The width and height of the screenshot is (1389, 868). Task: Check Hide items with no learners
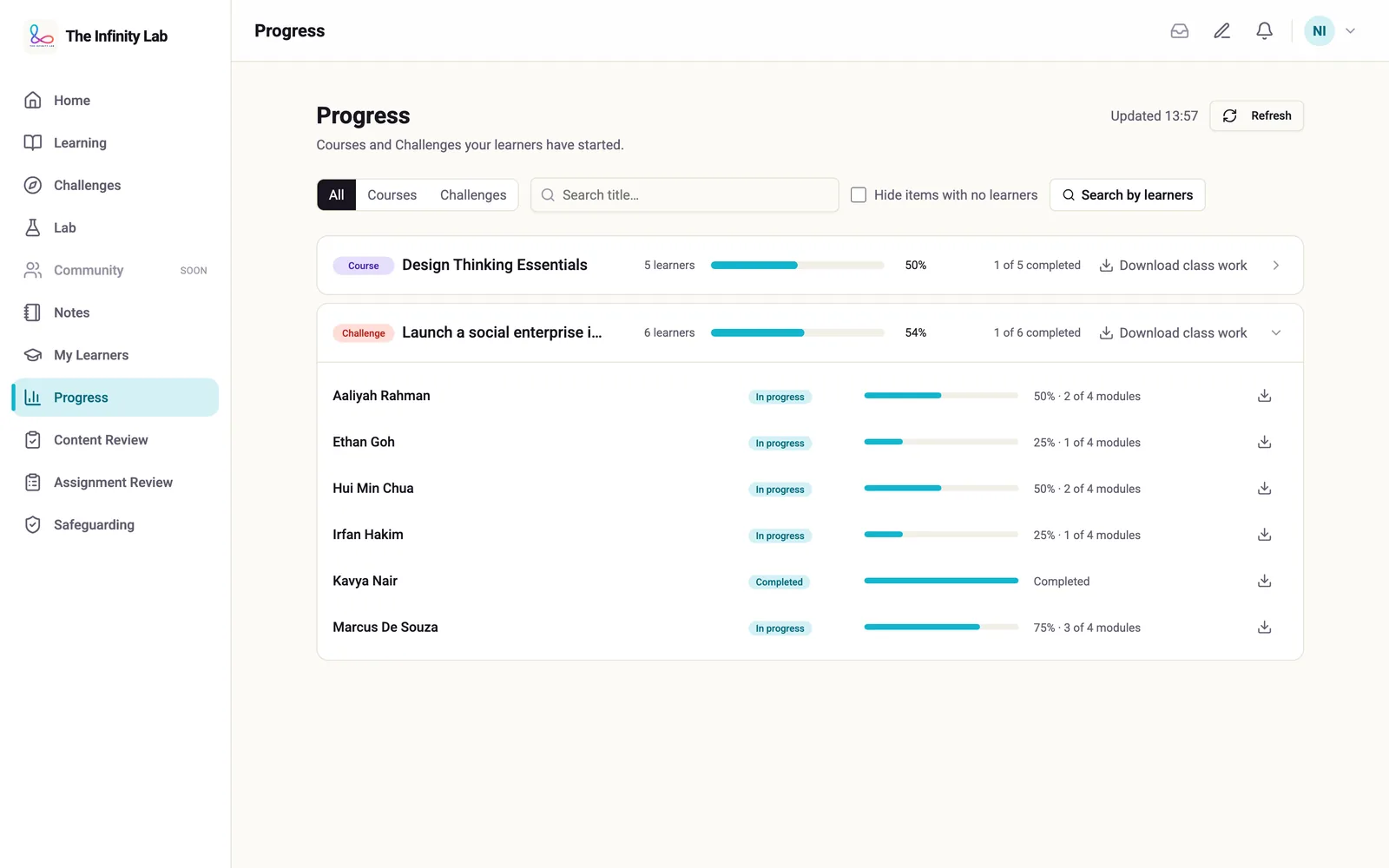pos(859,195)
